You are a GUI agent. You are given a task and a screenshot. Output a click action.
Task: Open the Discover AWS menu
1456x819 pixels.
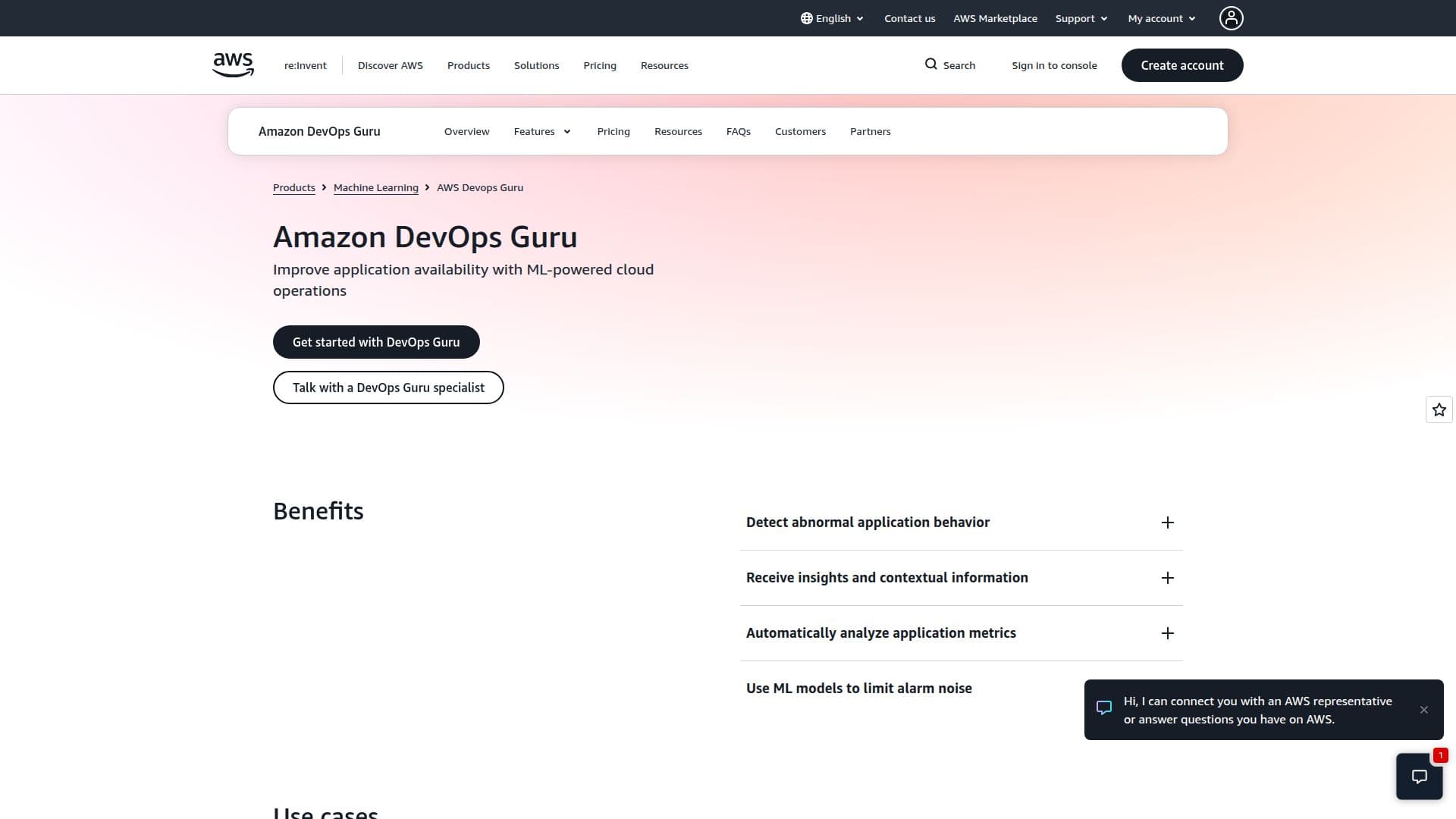(390, 65)
